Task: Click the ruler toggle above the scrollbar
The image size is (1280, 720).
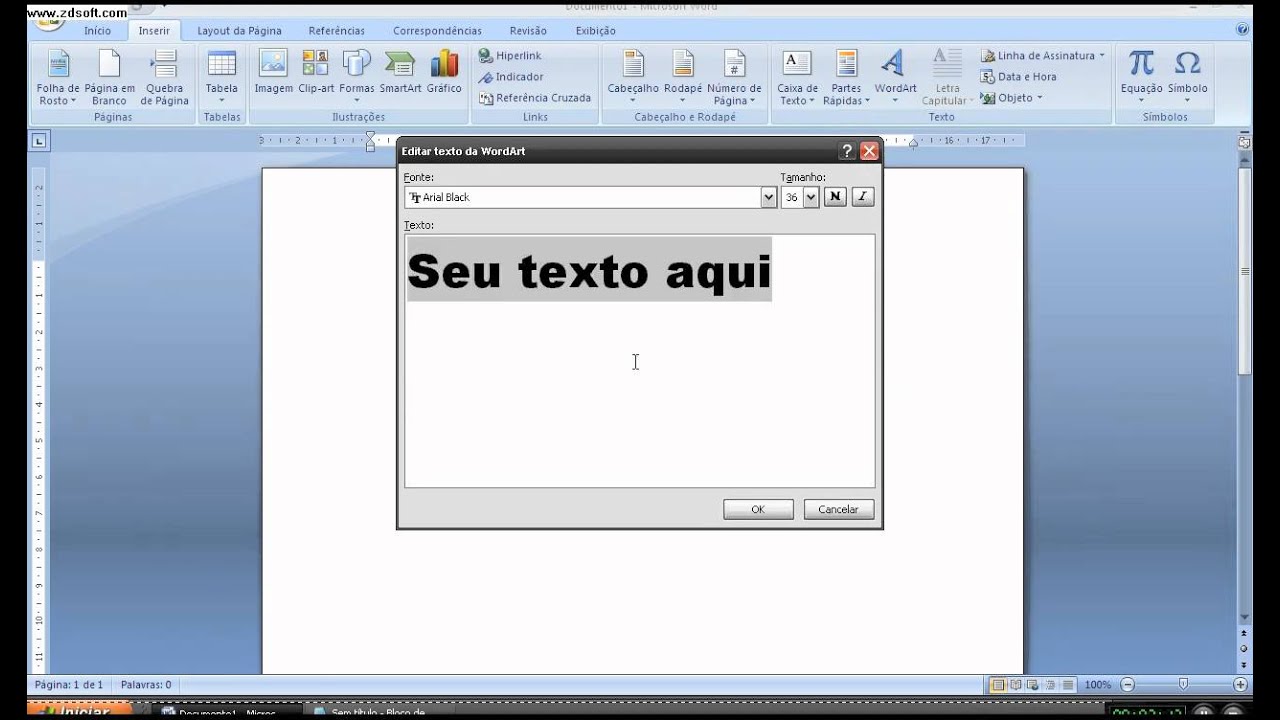Action: [x=1245, y=142]
